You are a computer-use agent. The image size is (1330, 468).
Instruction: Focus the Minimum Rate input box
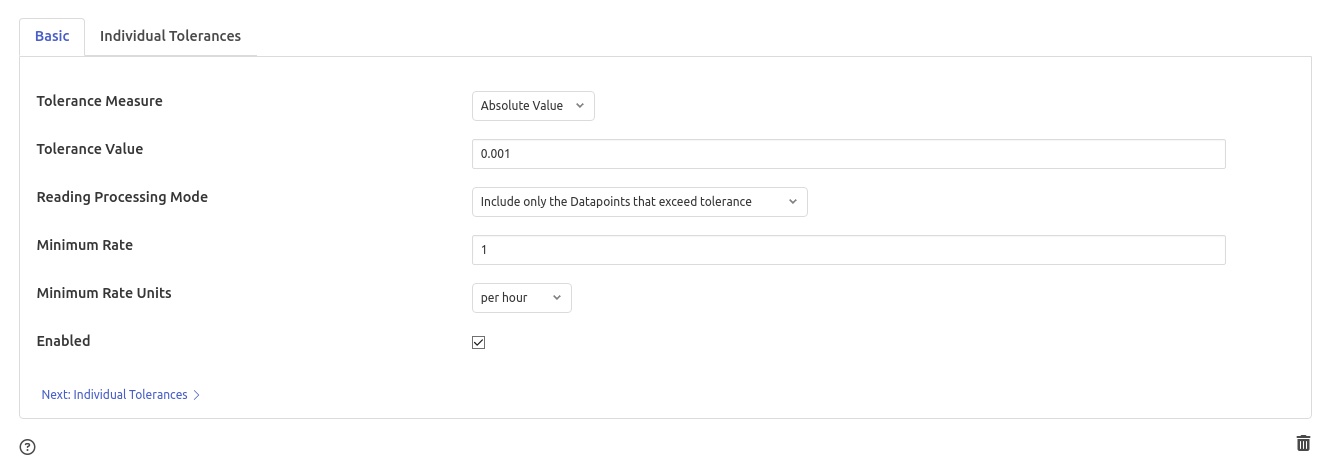pyautogui.click(x=848, y=250)
